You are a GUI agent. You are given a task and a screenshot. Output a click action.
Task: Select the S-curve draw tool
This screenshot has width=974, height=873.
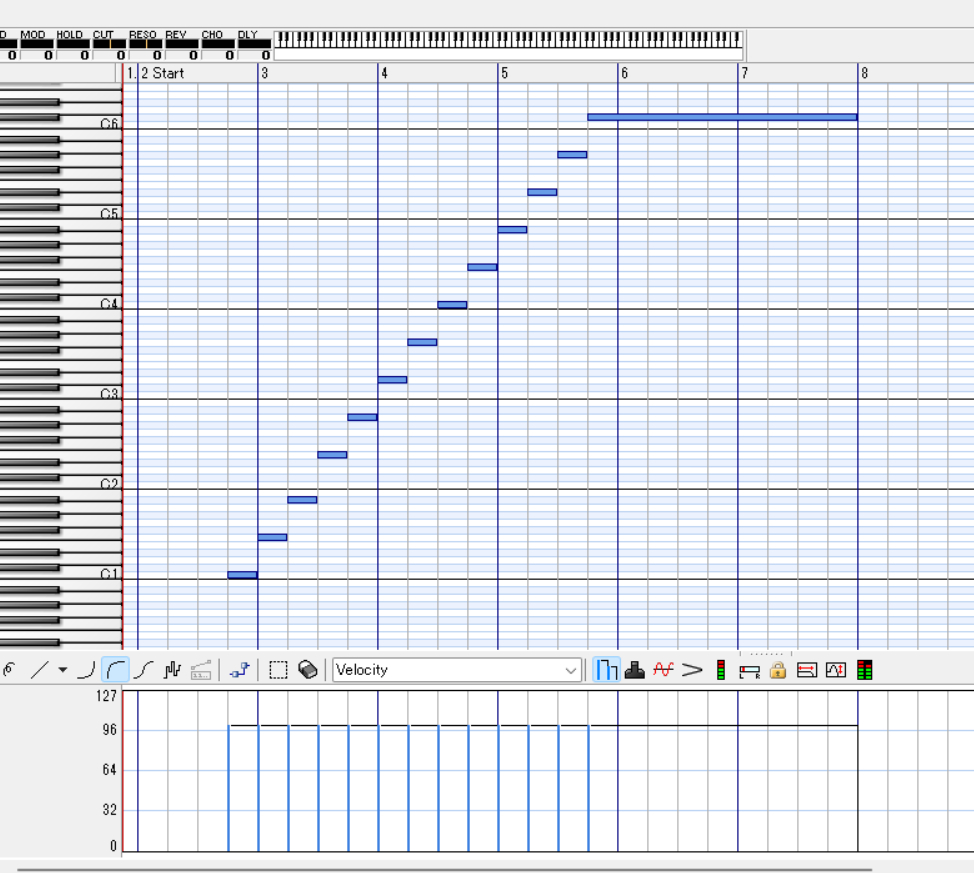point(144,670)
